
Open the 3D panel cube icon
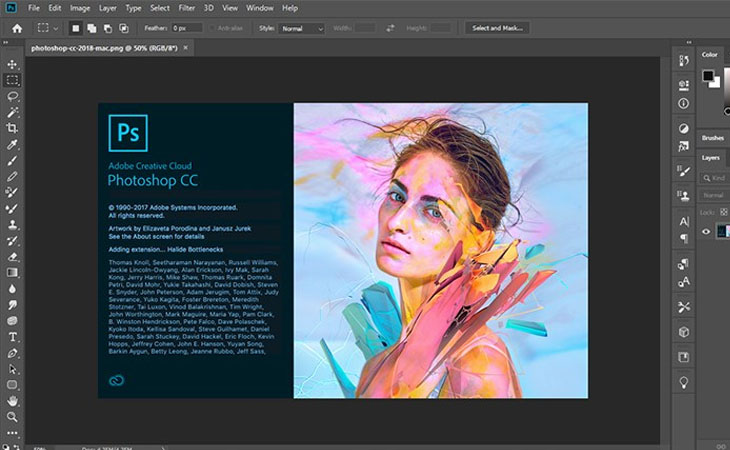[x=683, y=332]
